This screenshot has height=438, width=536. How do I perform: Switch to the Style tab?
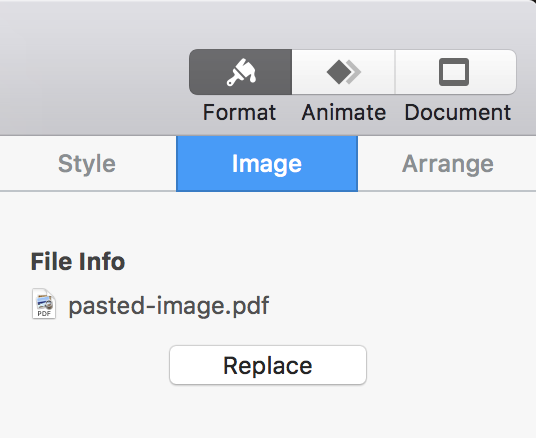click(87, 164)
